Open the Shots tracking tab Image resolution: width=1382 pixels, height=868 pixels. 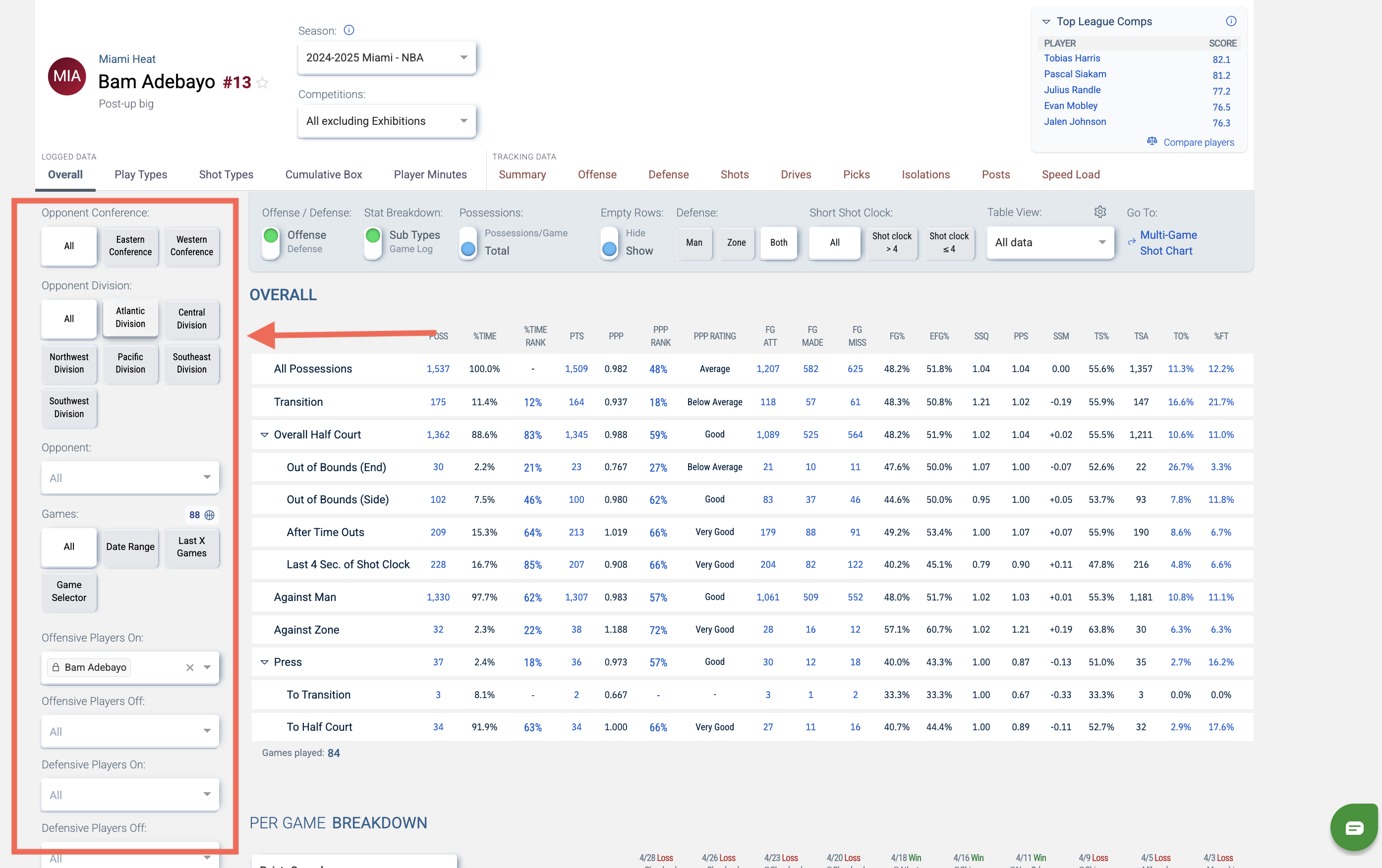click(x=734, y=174)
